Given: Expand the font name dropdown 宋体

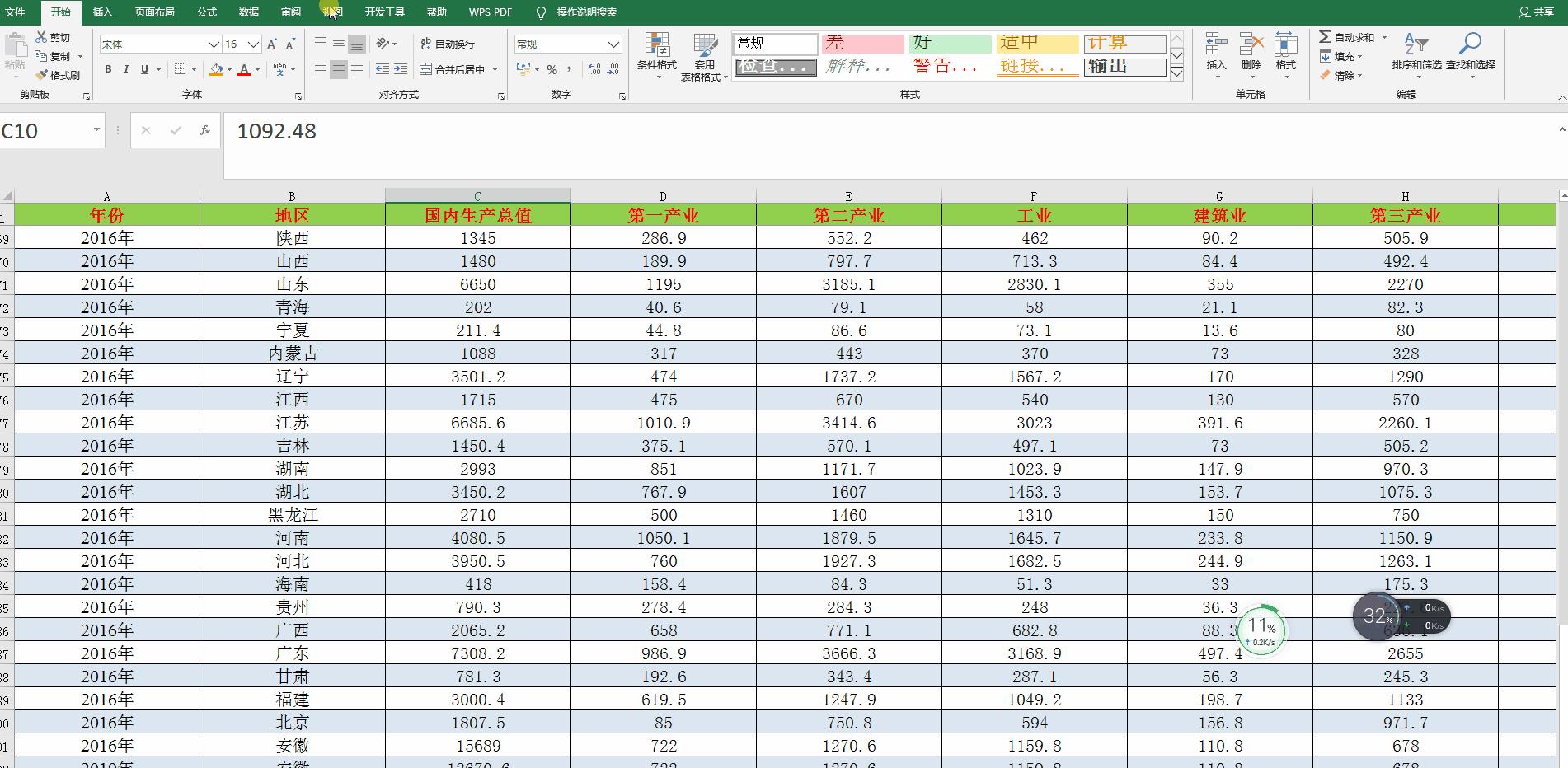Looking at the screenshot, I should [x=213, y=44].
